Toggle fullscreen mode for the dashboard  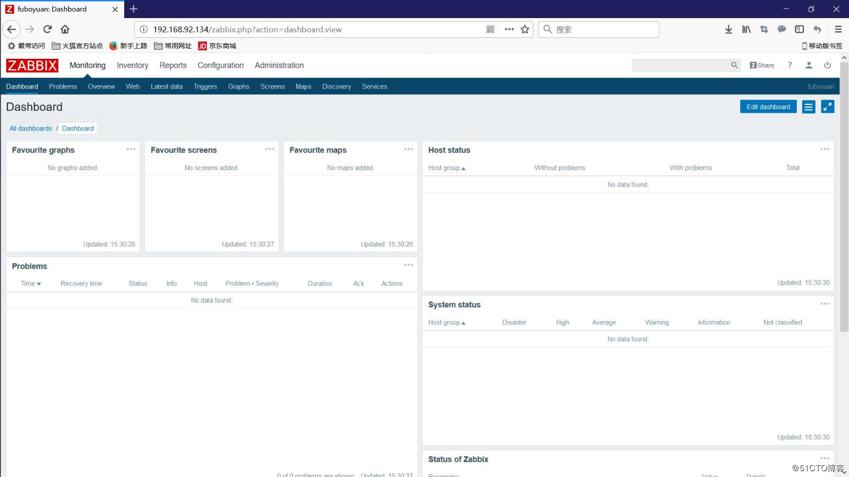pos(827,107)
